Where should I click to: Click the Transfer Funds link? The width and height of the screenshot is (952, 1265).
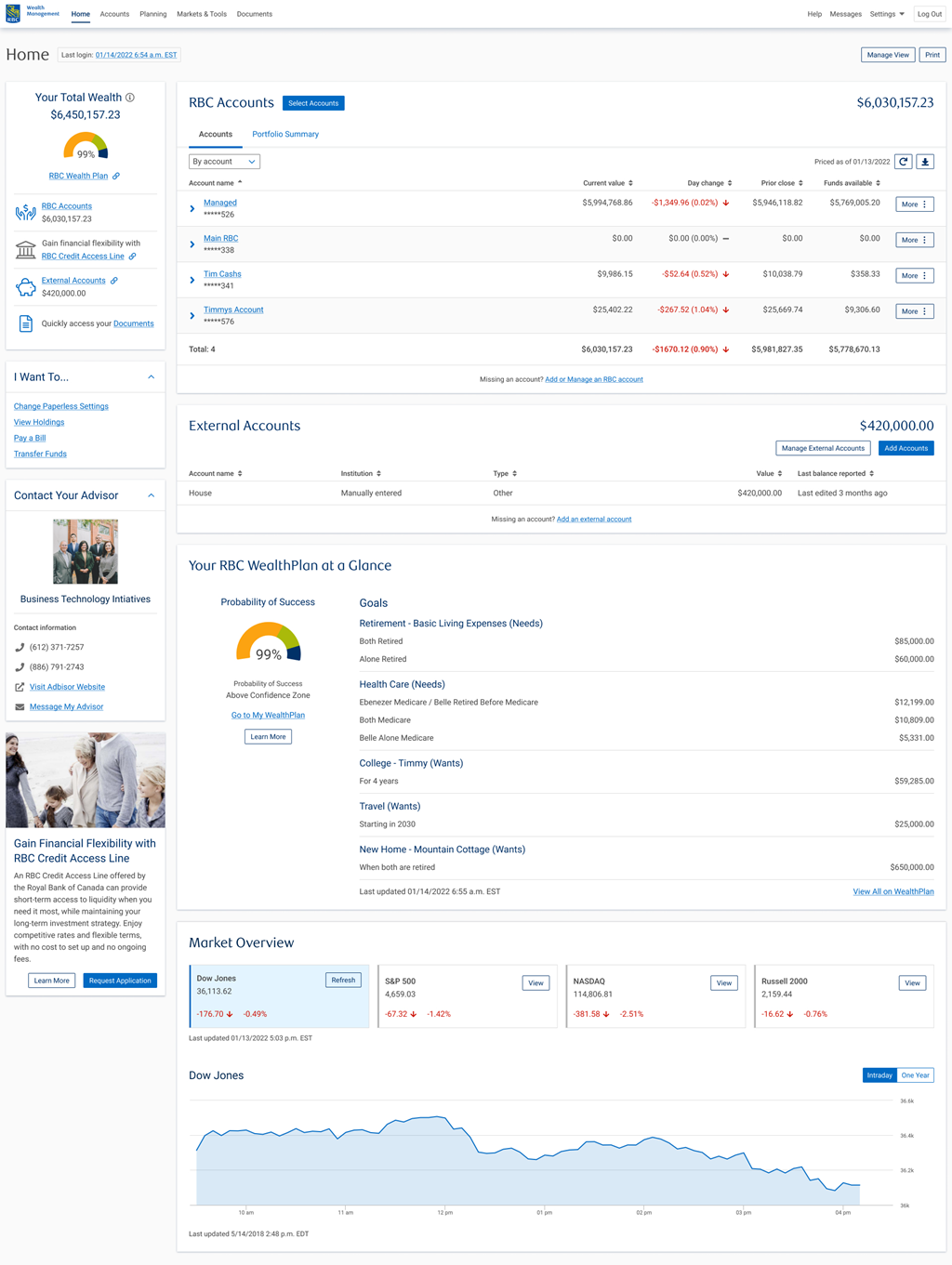(40, 455)
